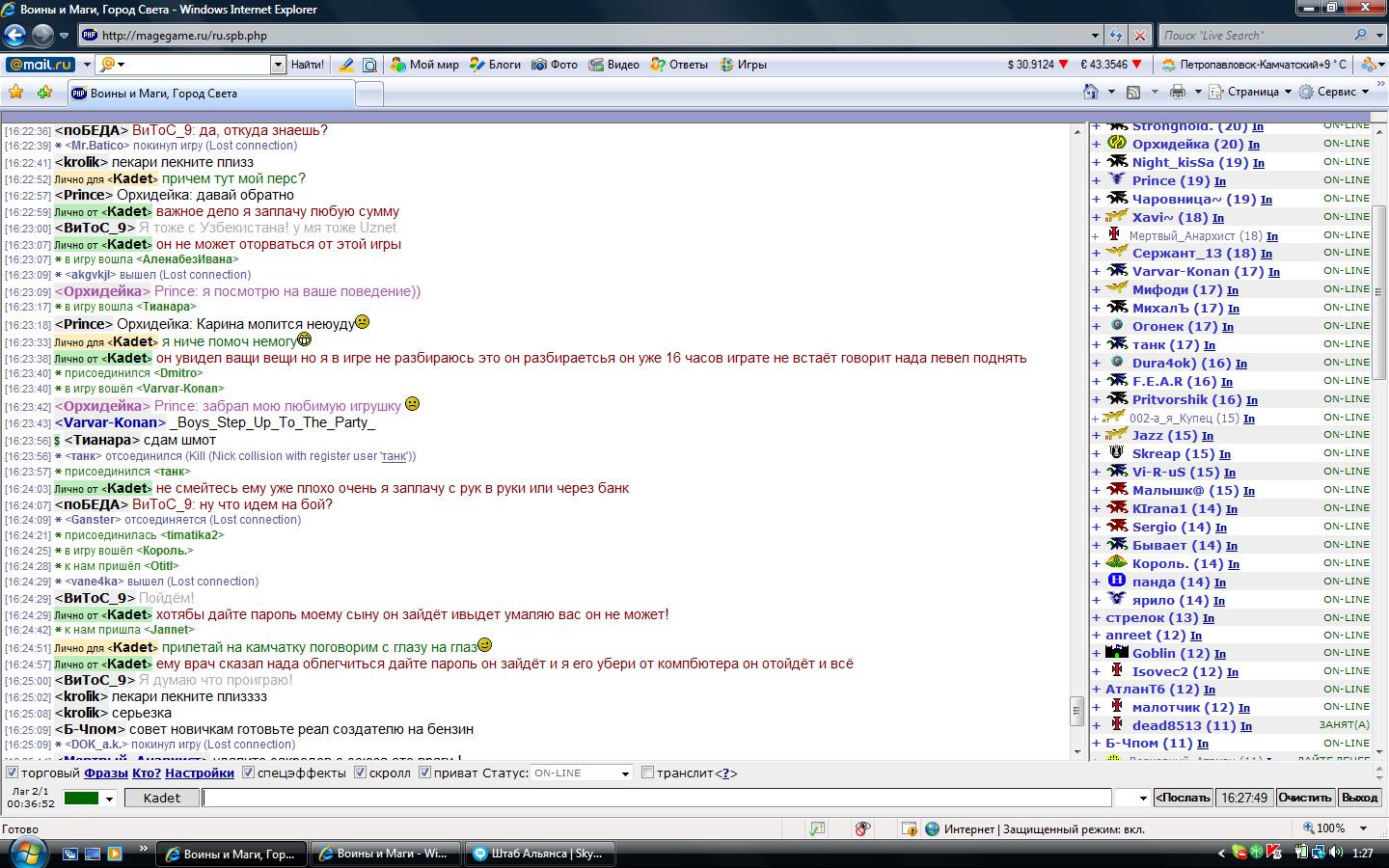The image size is (1389, 868).
Task: Open the dropdown right of message field
Action: [1143, 798]
